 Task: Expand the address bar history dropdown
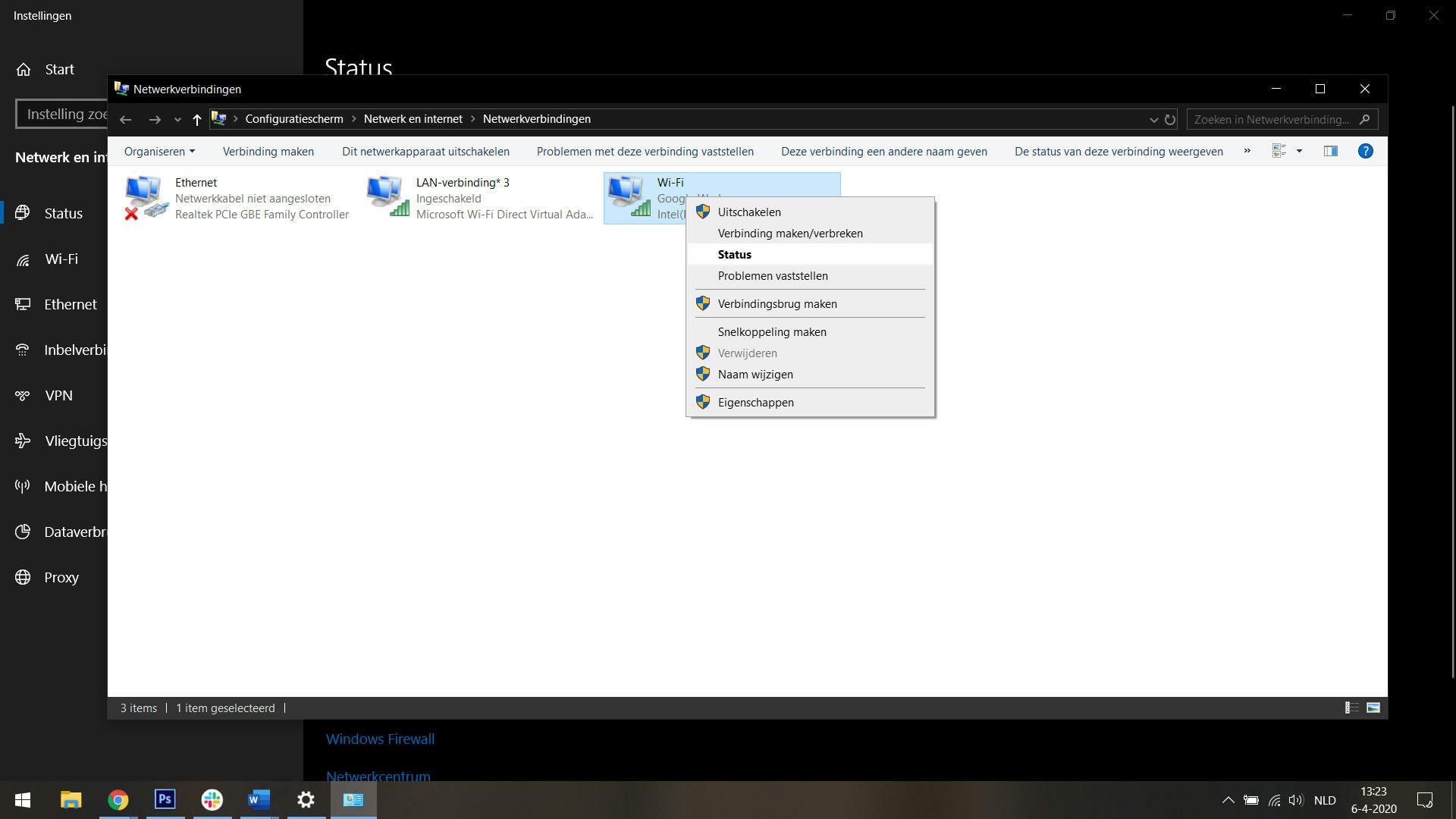click(x=1153, y=119)
